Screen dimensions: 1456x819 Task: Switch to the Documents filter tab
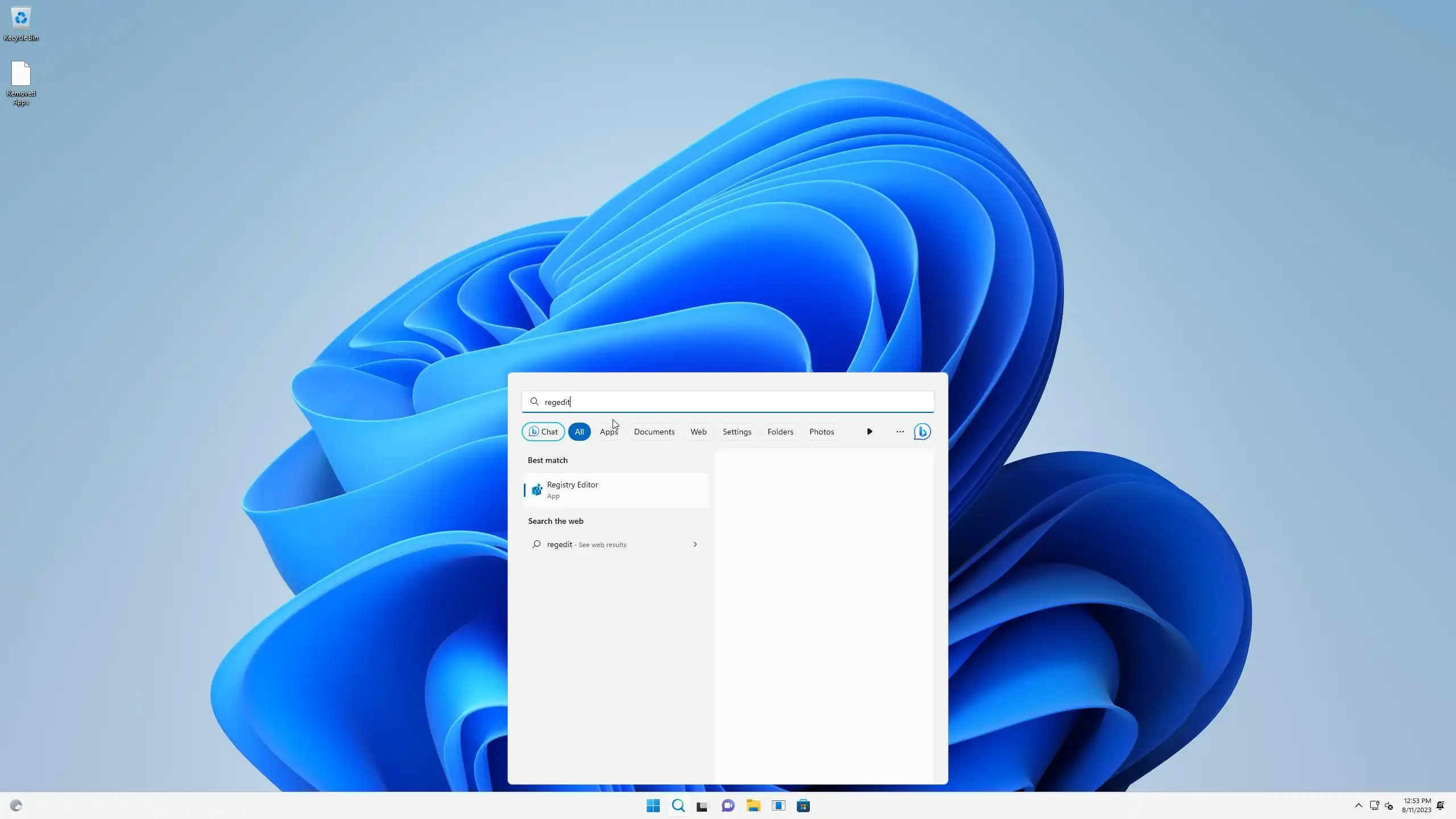click(654, 432)
